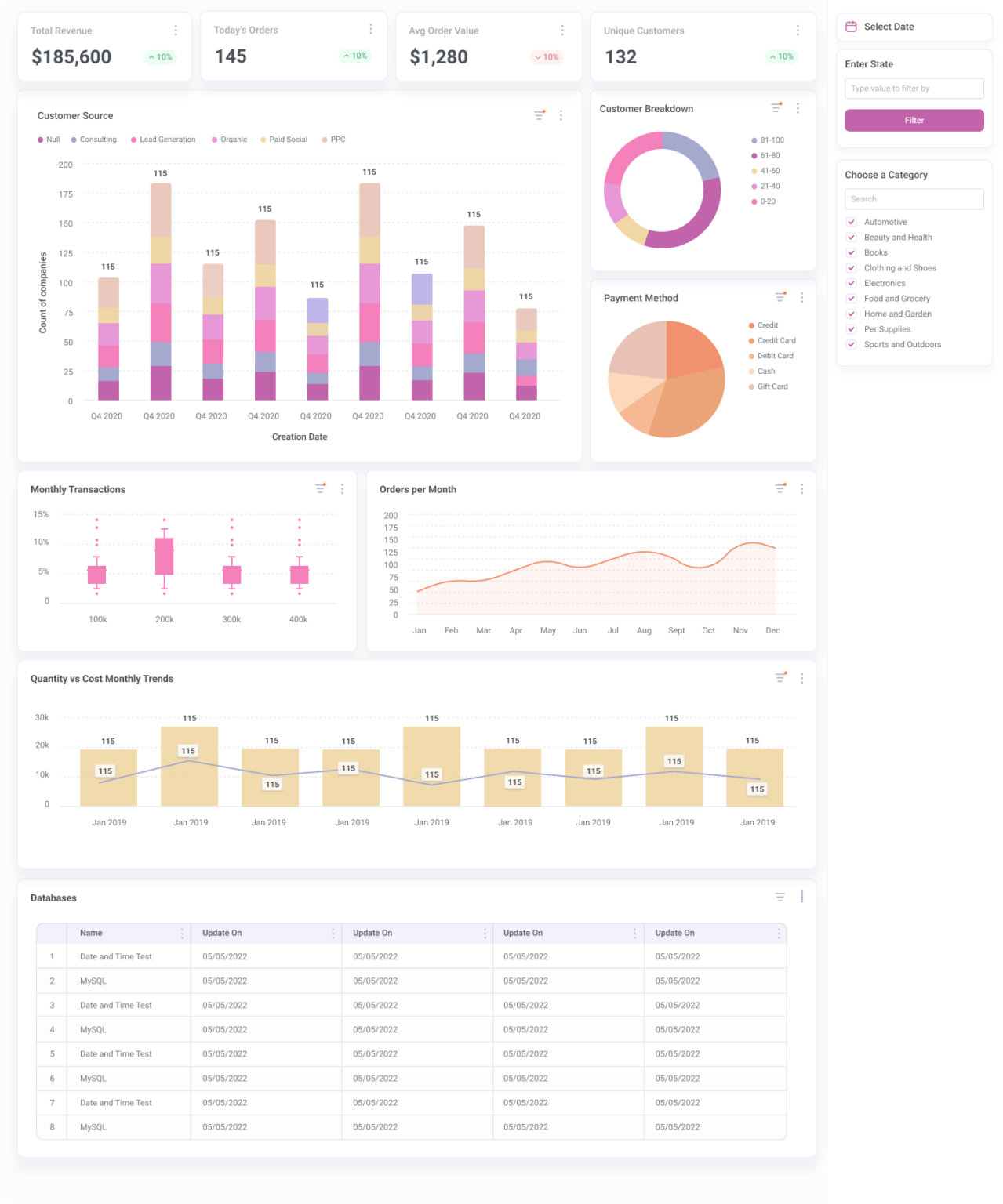Open the first Update On column menu
The width and height of the screenshot is (1003, 1204).
tap(332, 933)
